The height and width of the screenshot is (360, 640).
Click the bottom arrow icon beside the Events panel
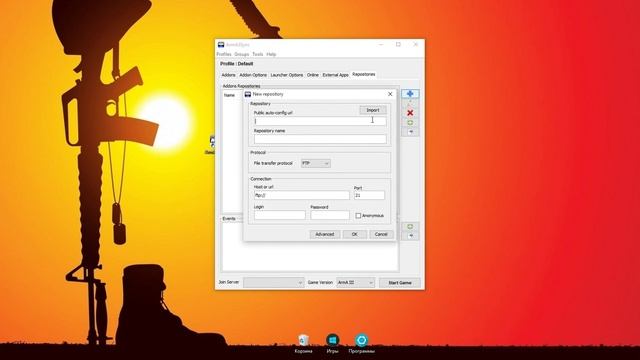pos(410,236)
